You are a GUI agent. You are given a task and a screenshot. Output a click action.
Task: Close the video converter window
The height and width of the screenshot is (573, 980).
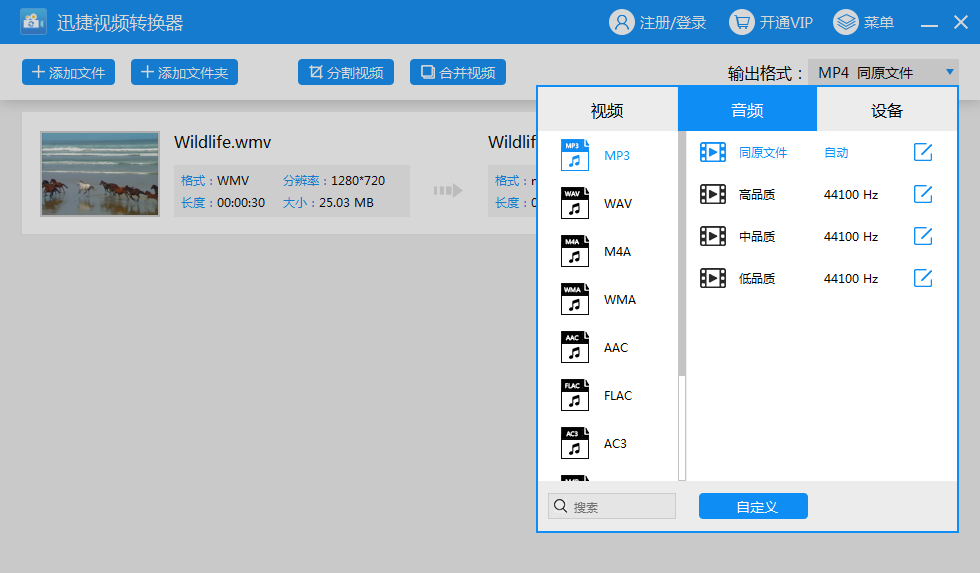961,22
